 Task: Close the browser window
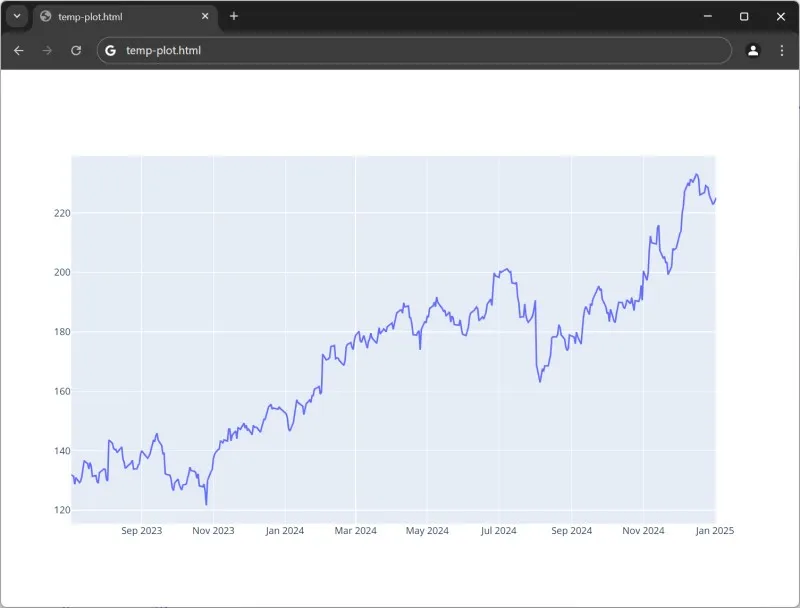coord(781,16)
